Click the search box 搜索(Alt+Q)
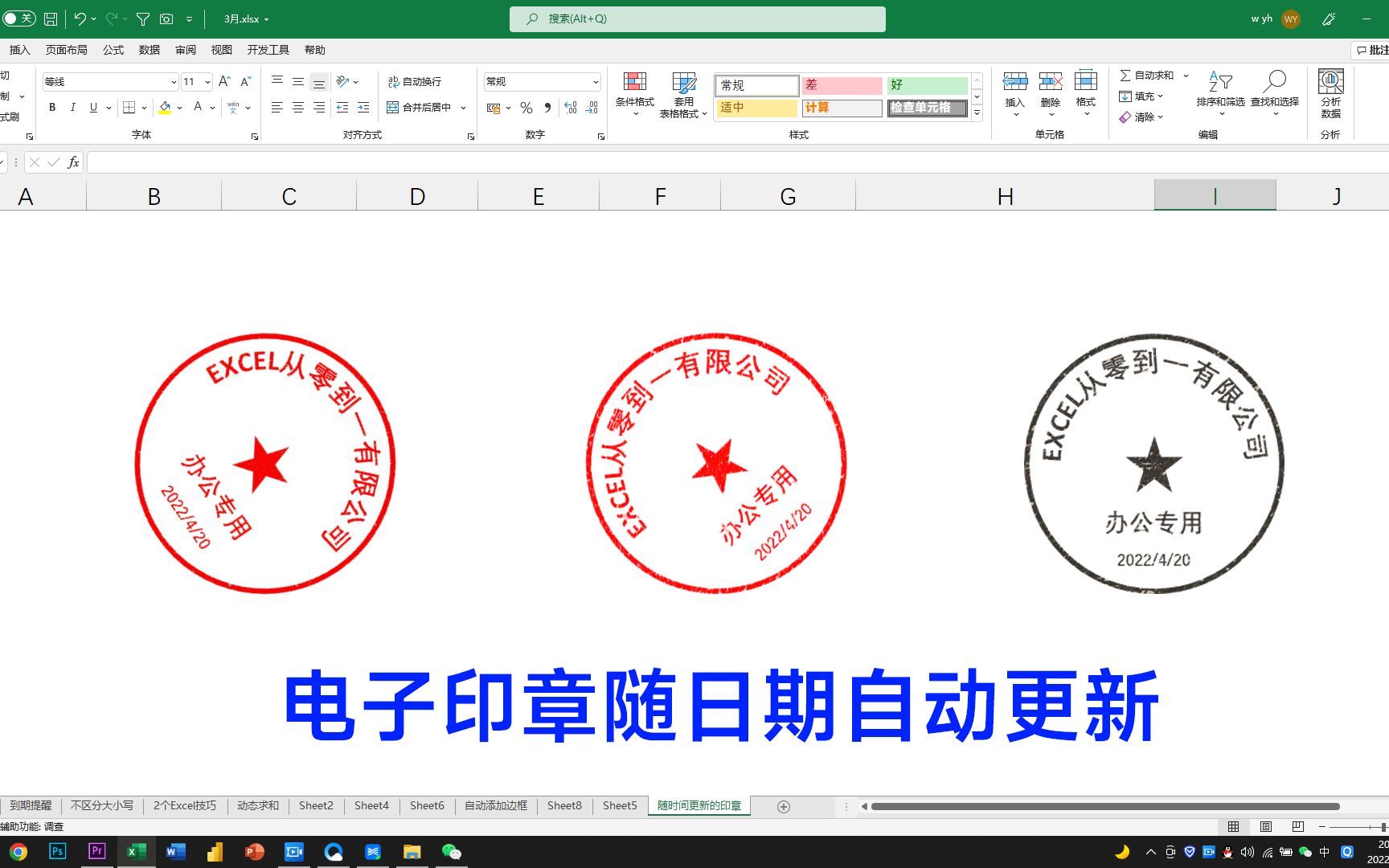Image resolution: width=1389 pixels, height=868 pixels. [697, 18]
